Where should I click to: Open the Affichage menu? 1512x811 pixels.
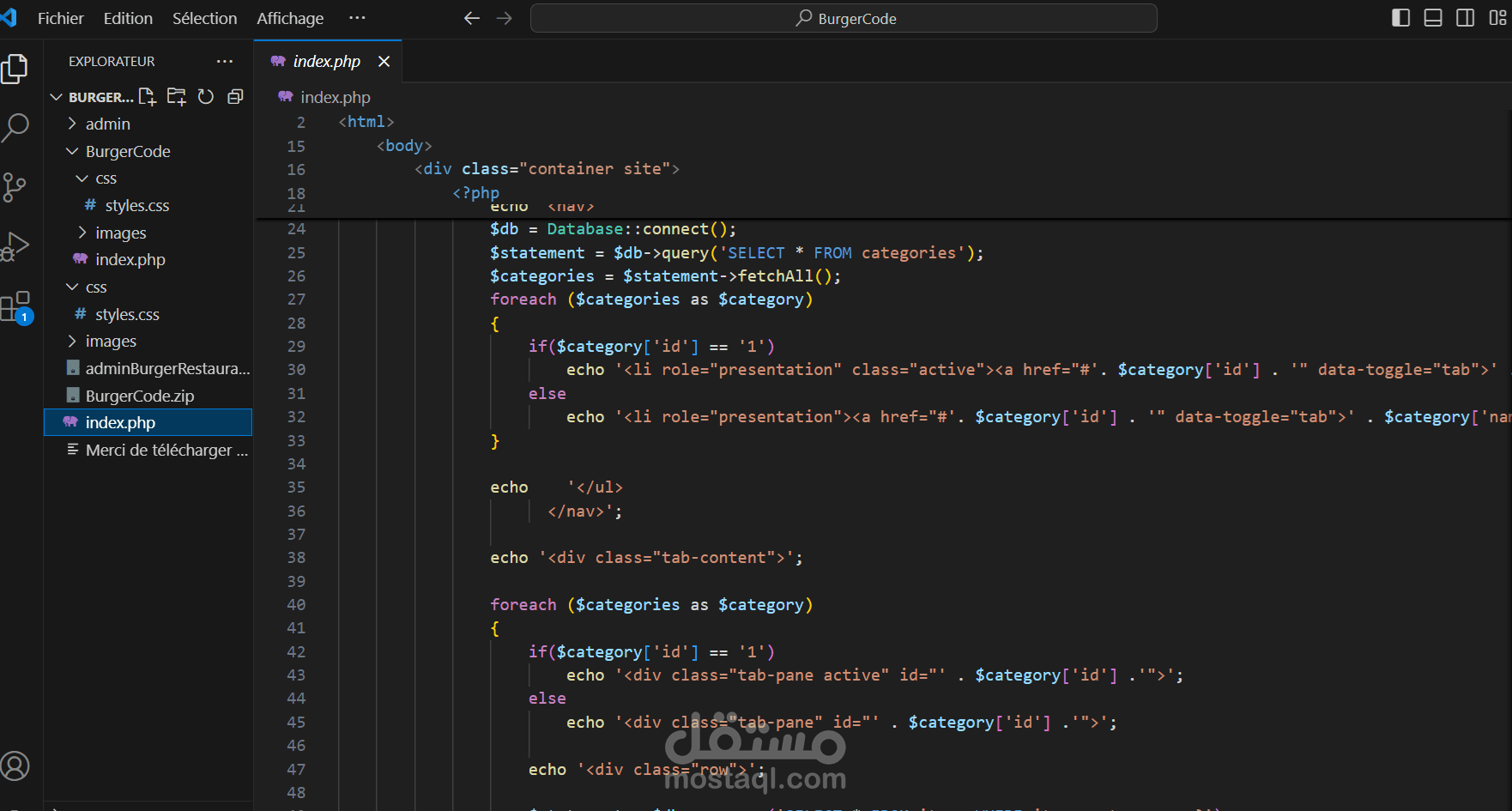(290, 18)
